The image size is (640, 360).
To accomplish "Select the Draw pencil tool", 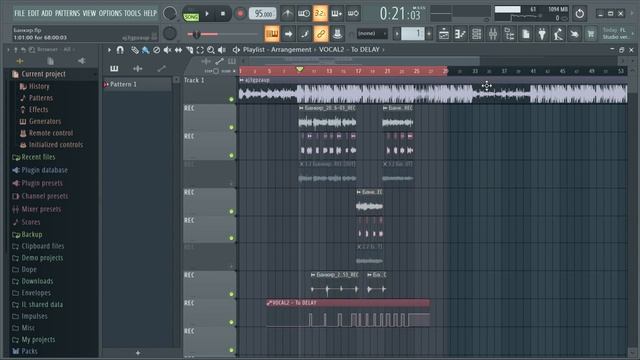I will coord(135,50).
